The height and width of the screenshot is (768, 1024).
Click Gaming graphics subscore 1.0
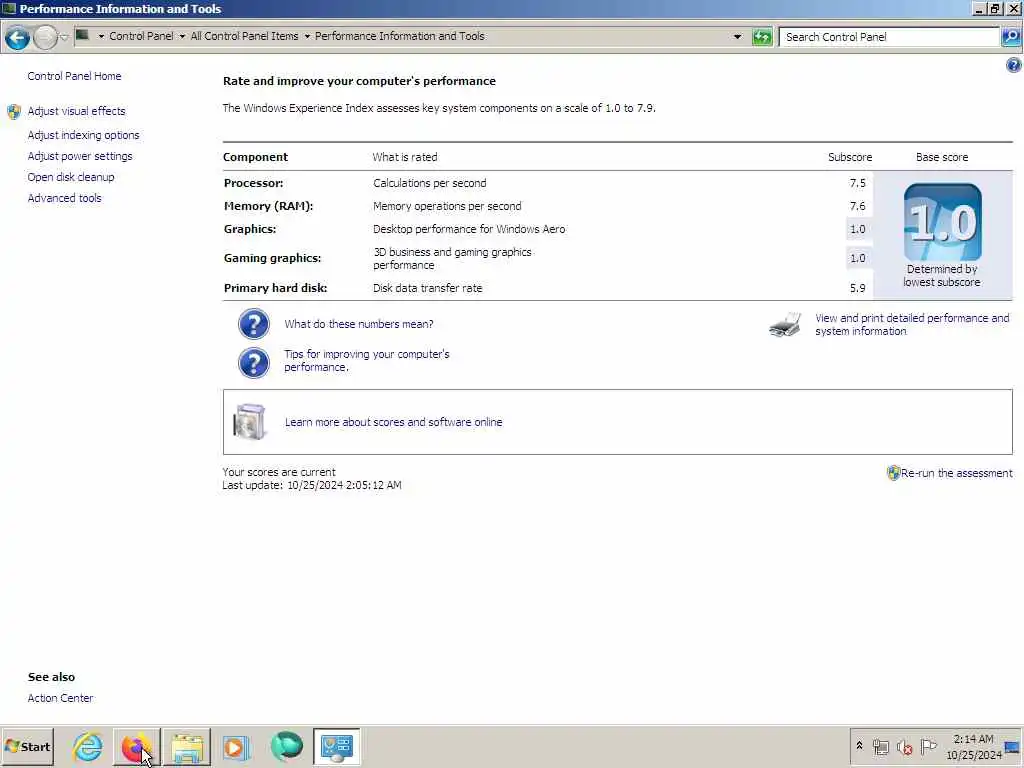(857, 258)
